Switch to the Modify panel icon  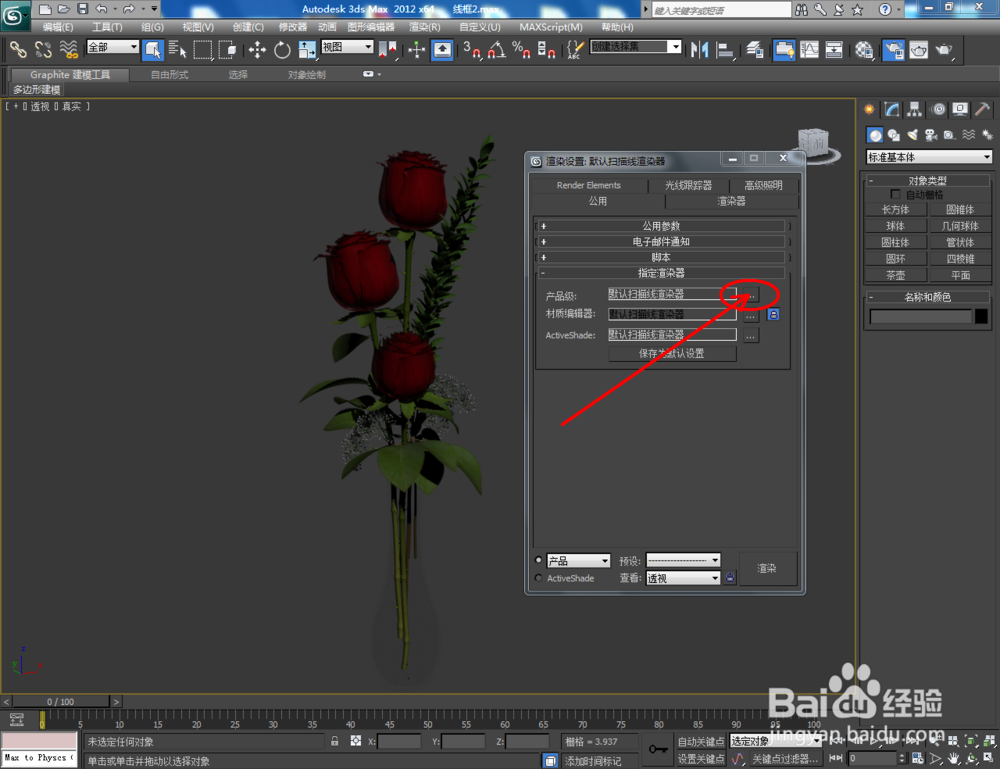pos(892,110)
